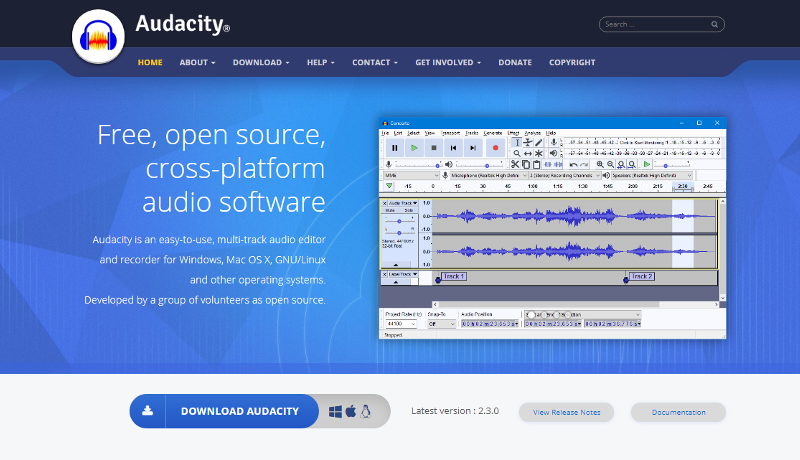This screenshot has height=460, width=800.
Task: Expand the ABOUT navigation dropdown
Action: coord(197,62)
